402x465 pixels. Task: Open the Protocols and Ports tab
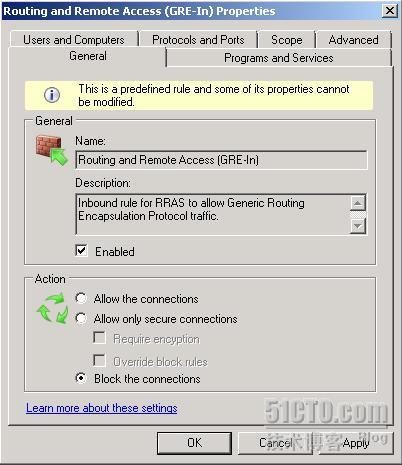[198, 40]
